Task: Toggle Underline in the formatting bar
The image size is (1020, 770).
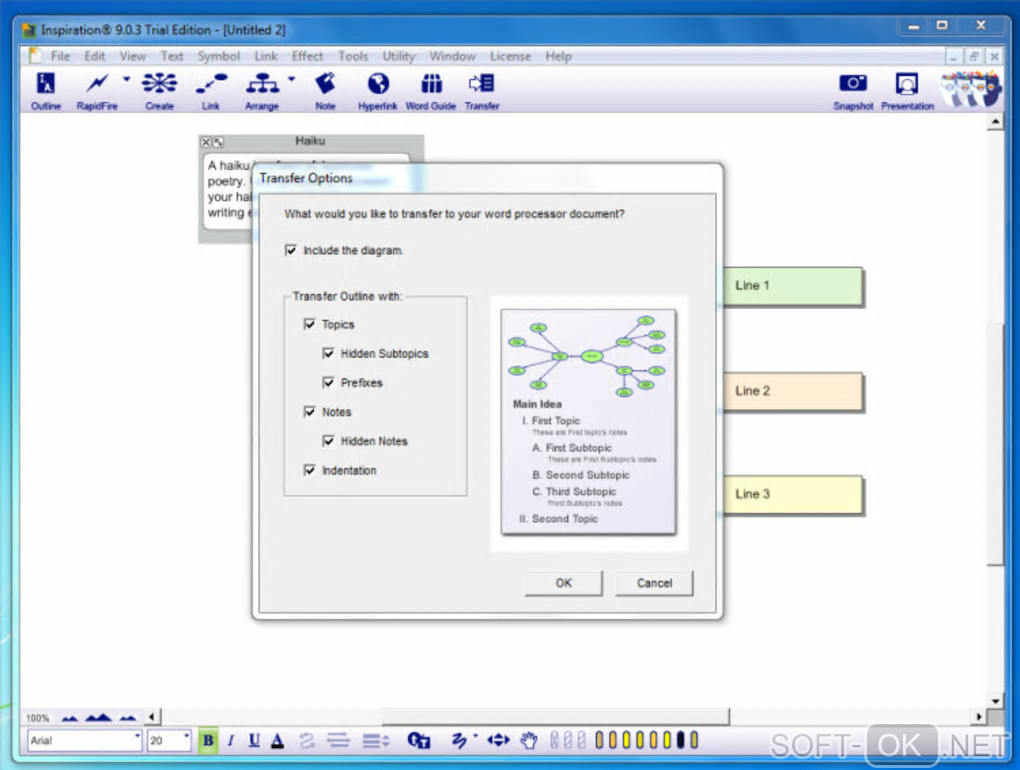Action: click(254, 740)
